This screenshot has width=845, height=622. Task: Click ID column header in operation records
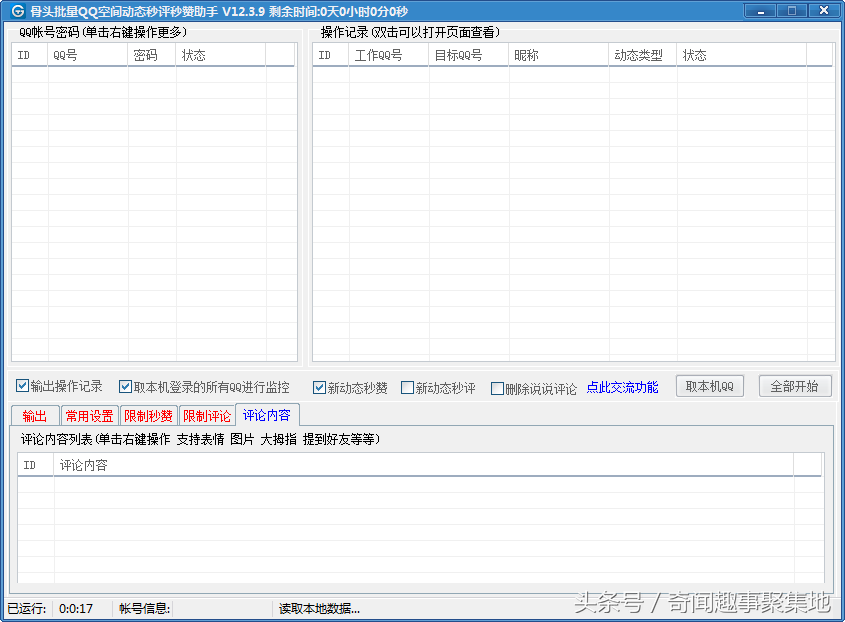pos(330,55)
